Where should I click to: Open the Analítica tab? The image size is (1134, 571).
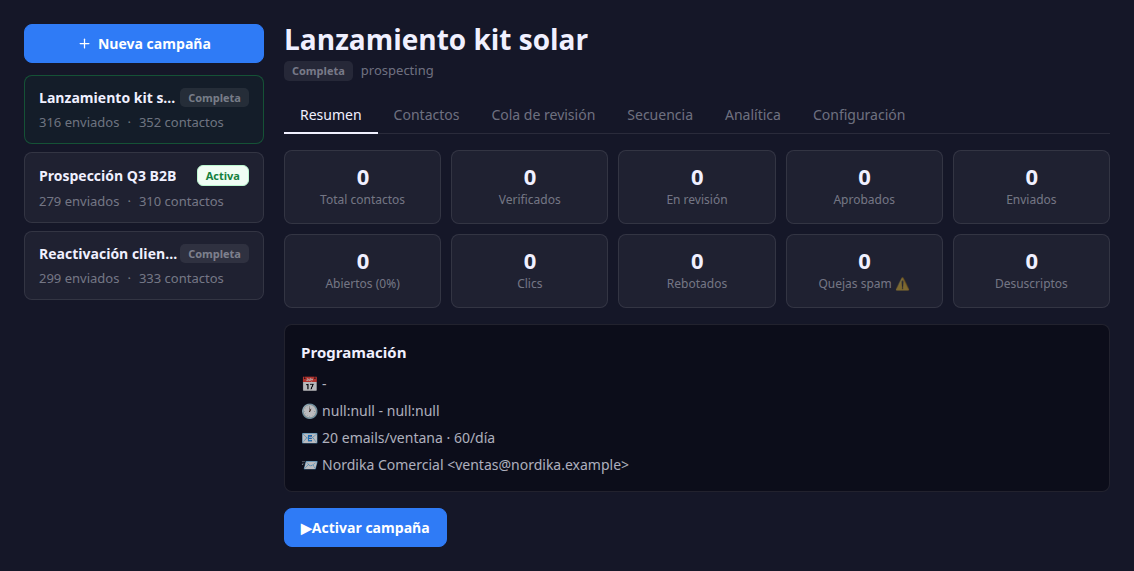[752, 115]
